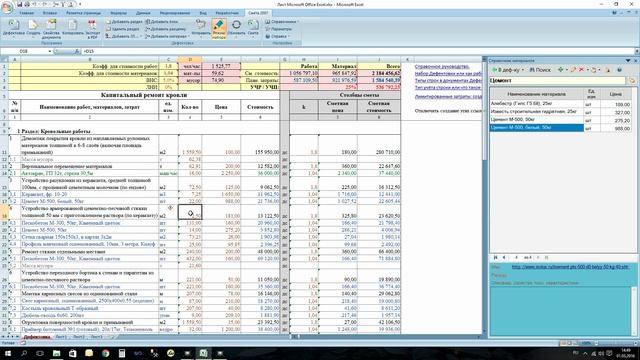Open Добавить материал dropdown in ribbon
Image resolution: width=640 pixels, height=360 pixels.
pyautogui.click(x=168, y=36)
